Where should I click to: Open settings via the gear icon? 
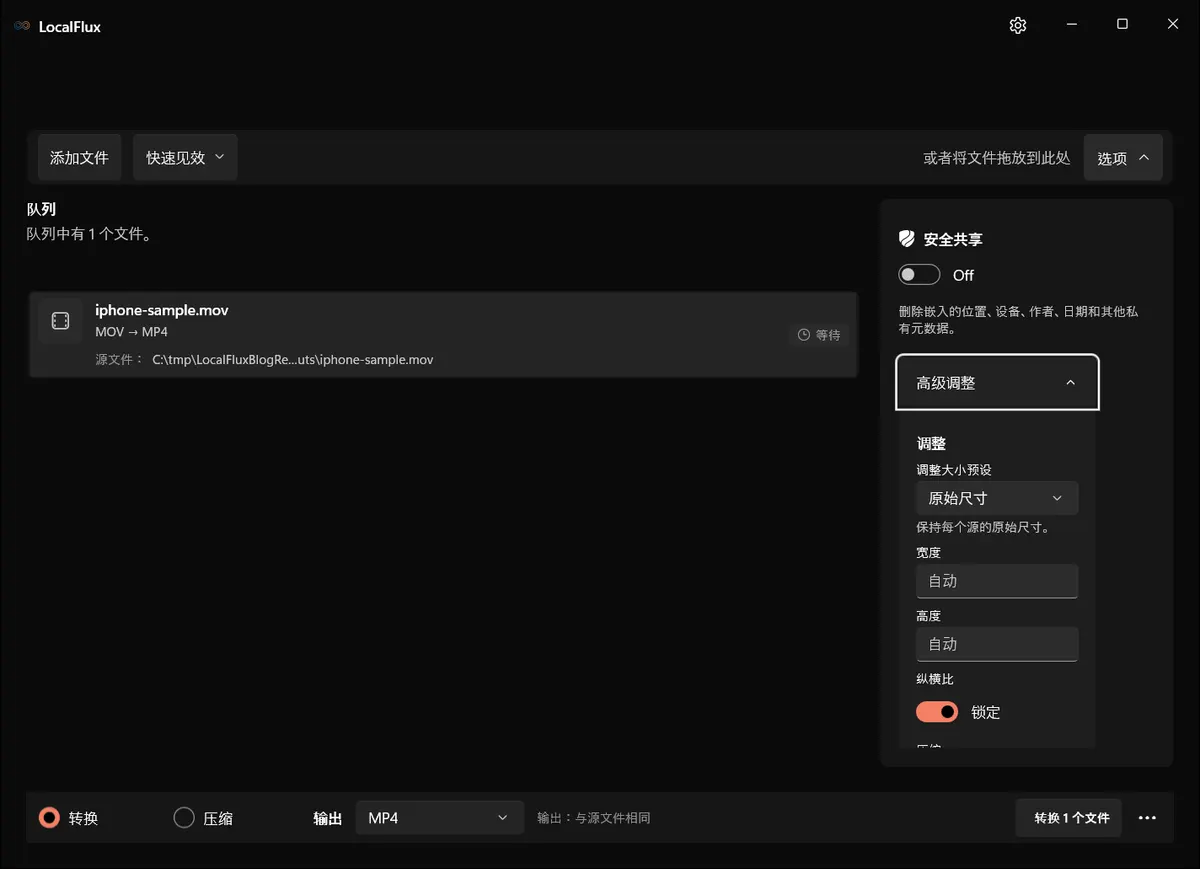(x=1018, y=25)
